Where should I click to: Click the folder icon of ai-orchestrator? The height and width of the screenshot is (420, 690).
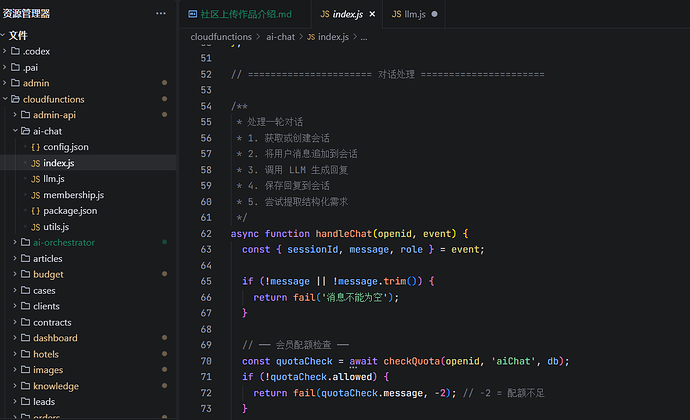[x=26, y=242]
